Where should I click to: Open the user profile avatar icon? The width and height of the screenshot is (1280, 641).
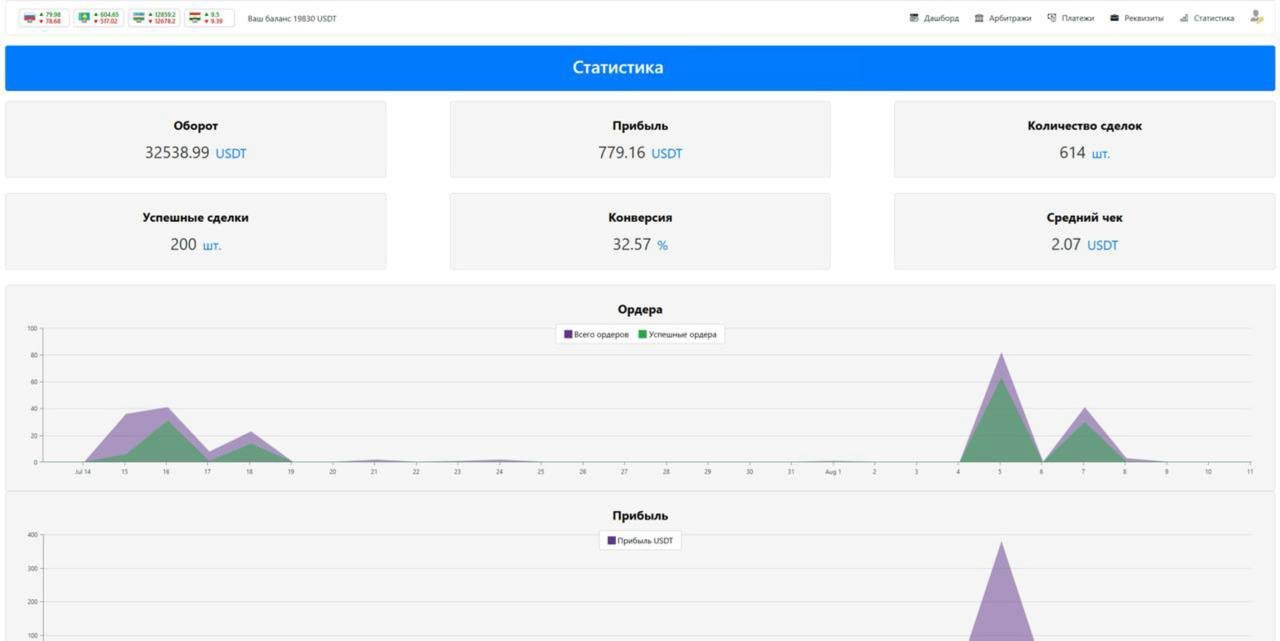tap(1256, 18)
